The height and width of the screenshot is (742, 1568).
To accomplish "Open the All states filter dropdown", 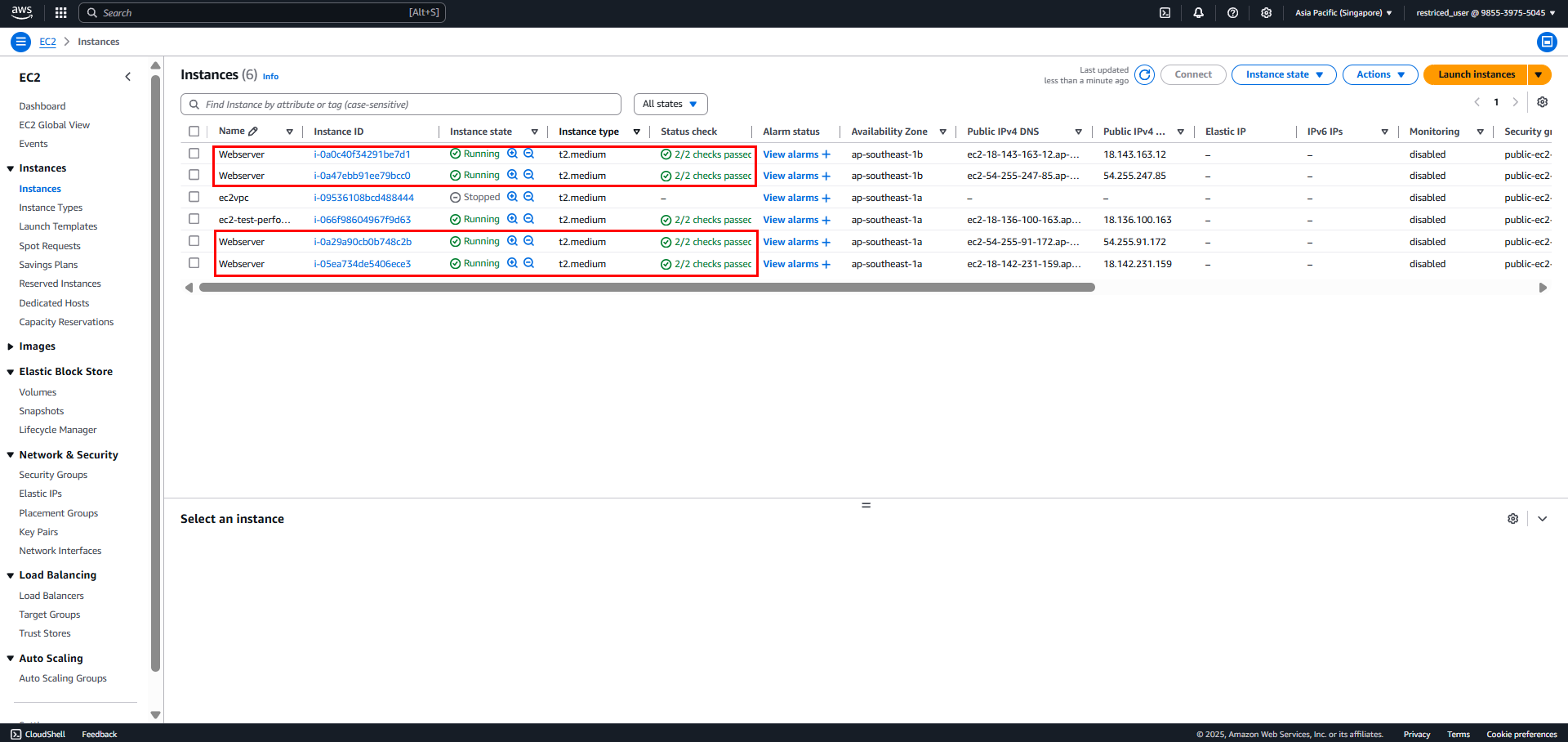I will [670, 104].
